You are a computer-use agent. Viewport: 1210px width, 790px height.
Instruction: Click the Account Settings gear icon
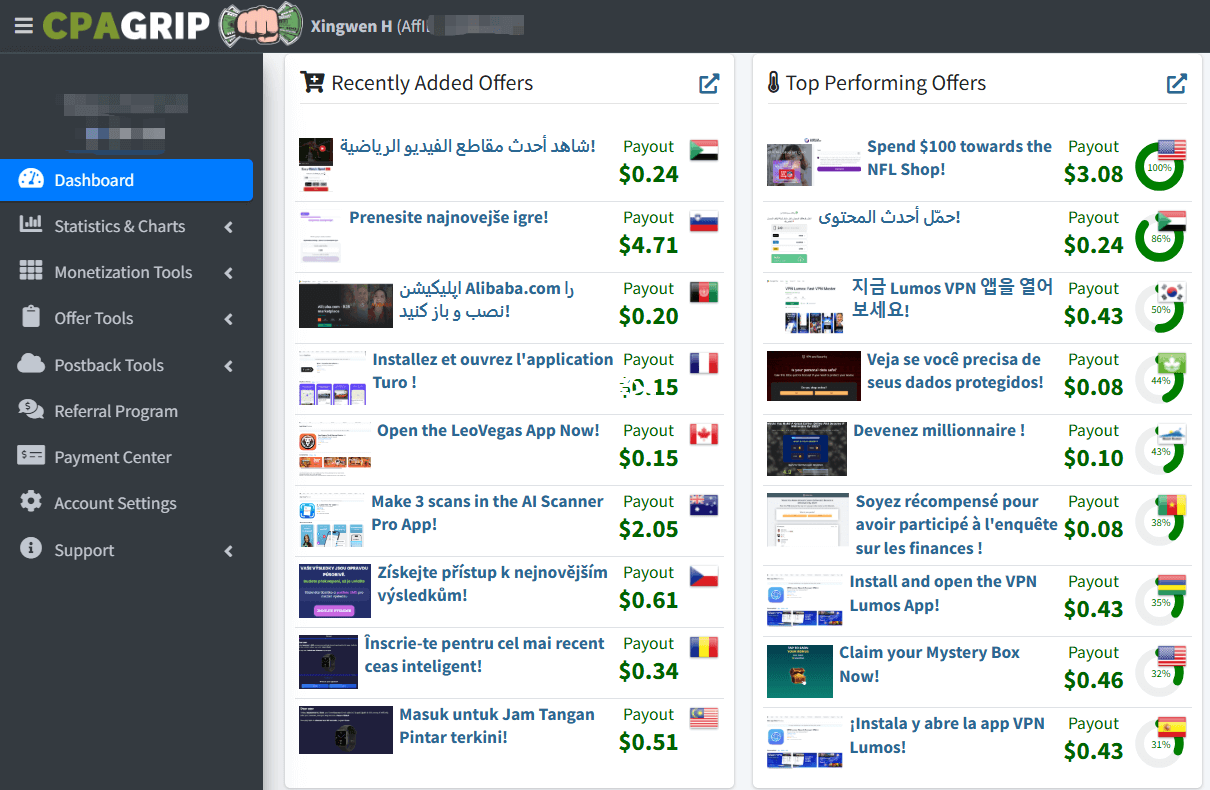tap(31, 502)
